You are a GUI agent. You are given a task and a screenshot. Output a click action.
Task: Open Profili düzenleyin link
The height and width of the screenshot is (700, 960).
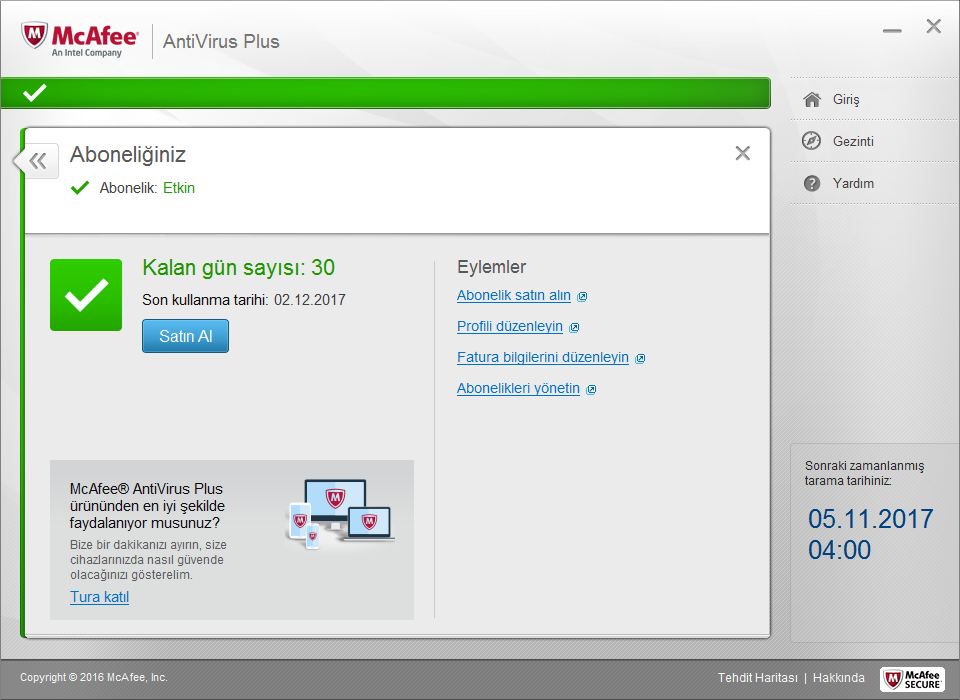510,326
